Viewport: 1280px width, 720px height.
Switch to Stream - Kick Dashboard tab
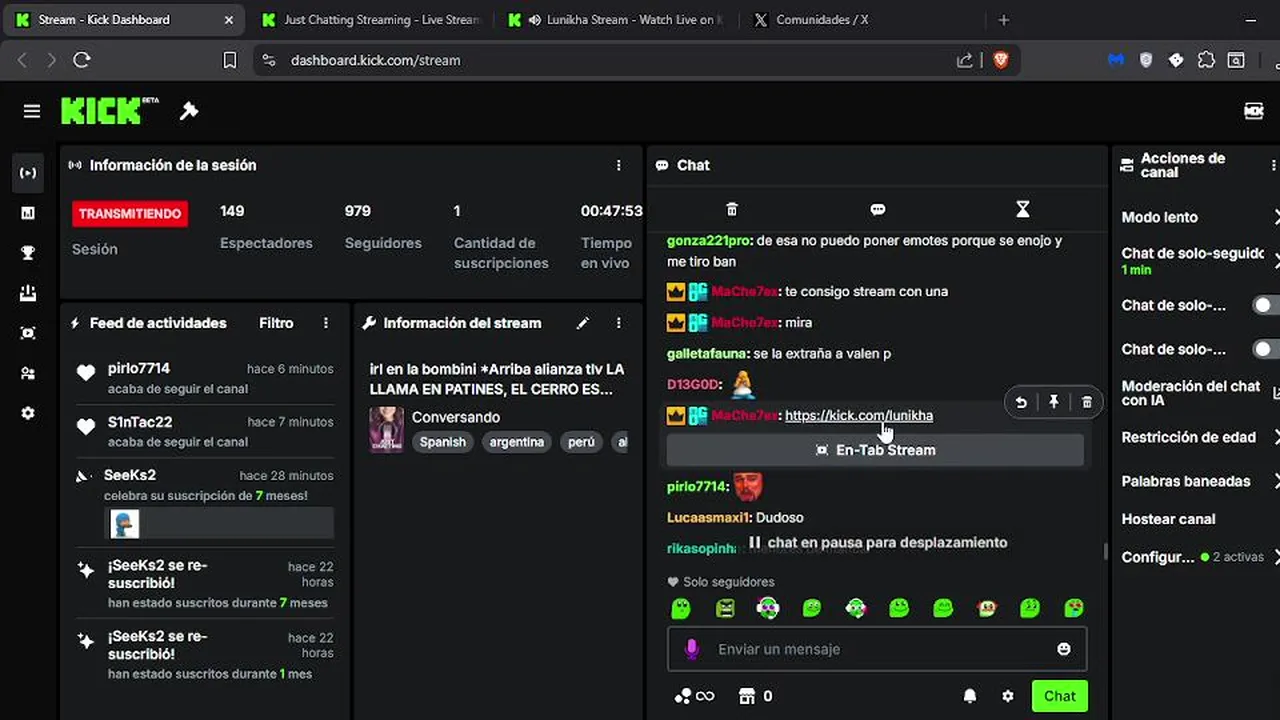(125, 20)
